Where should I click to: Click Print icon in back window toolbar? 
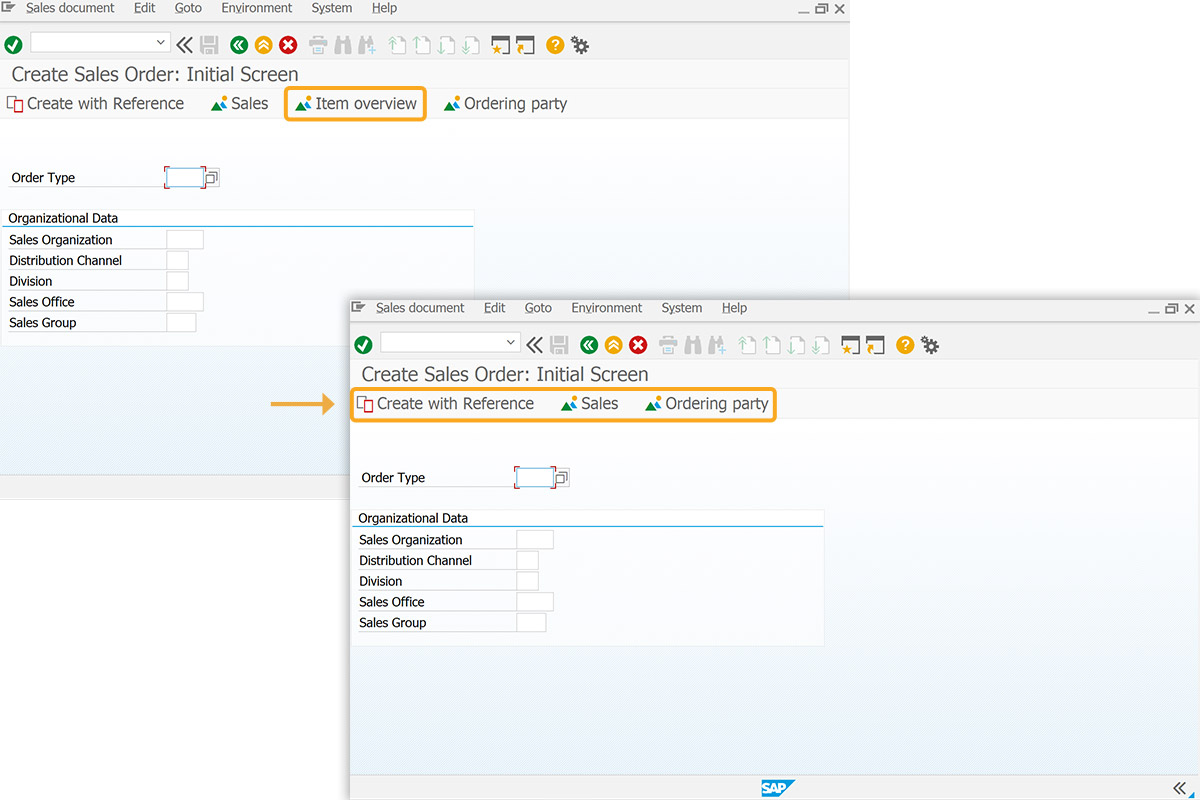coord(318,45)
